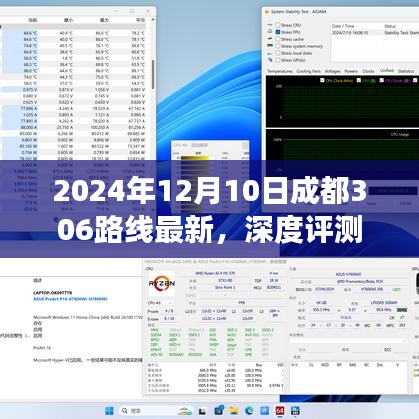Screen dimensions: 419x419
Task: Select the 2024 log entry row in AIDA64
Action: tap(375, 33)
